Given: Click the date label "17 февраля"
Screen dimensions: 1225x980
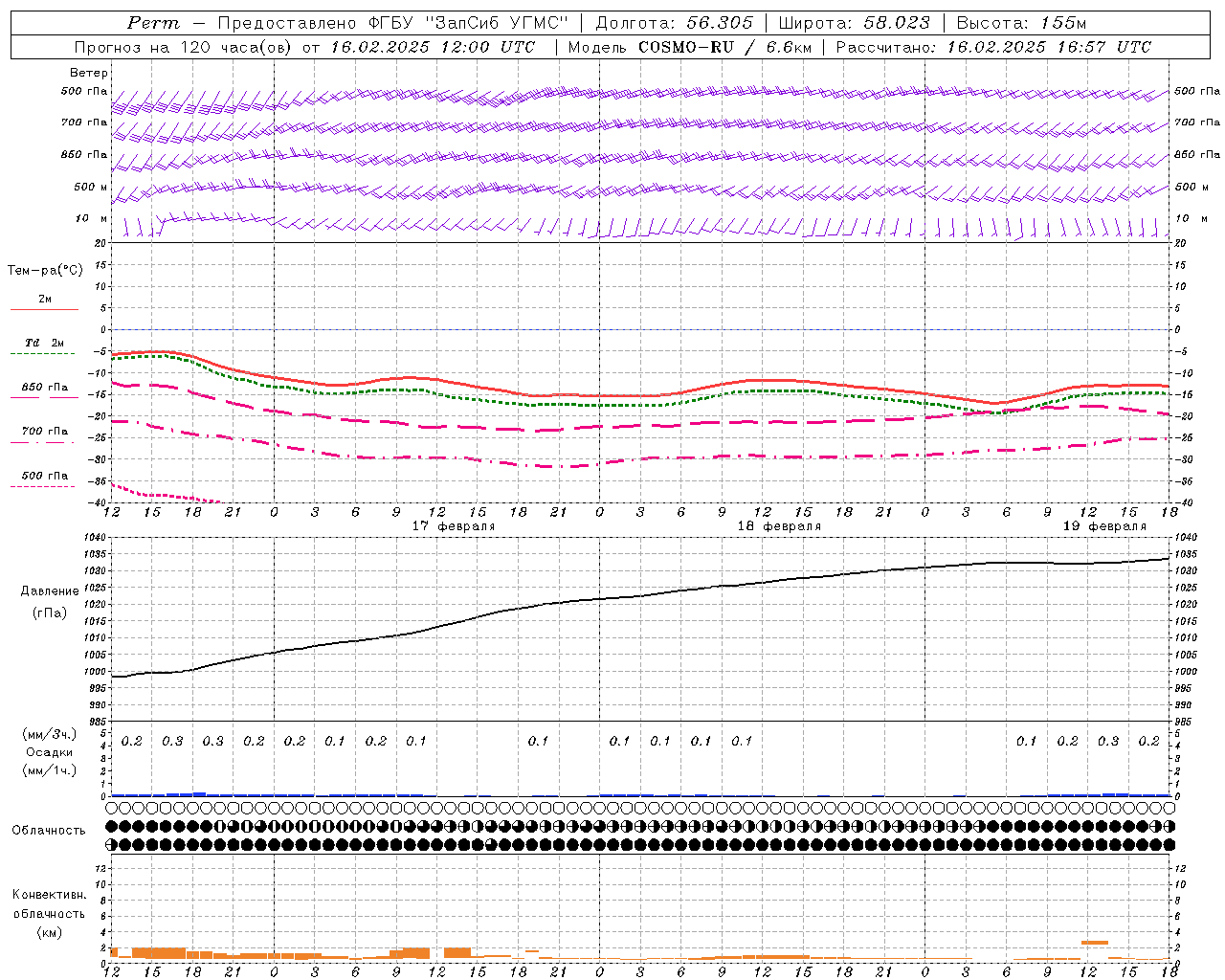Looking at the screenshot, I should pos(454,526).
